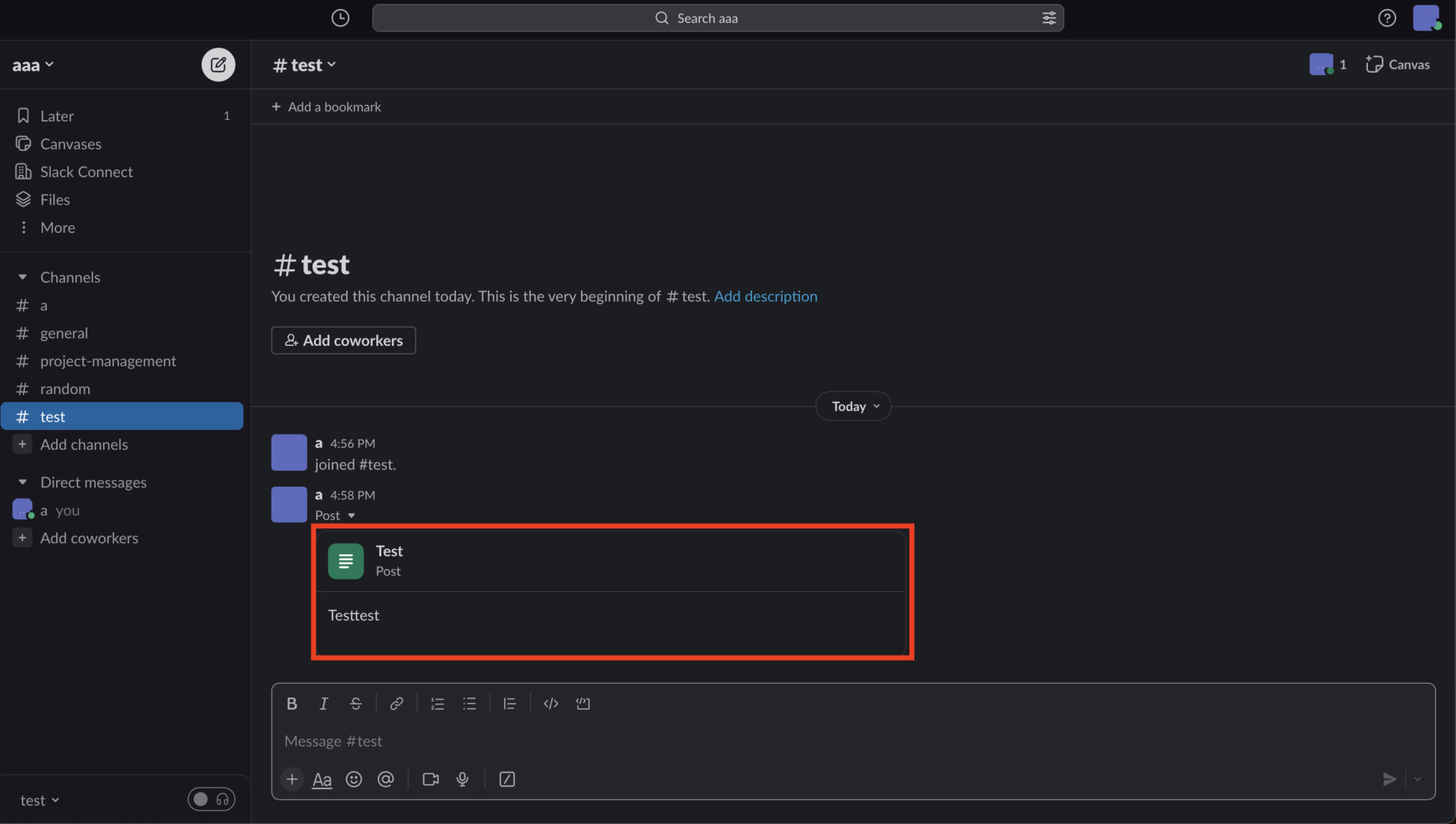
Task: Toggle the huddle switch in the sidebar
Action: click(212, 799)
